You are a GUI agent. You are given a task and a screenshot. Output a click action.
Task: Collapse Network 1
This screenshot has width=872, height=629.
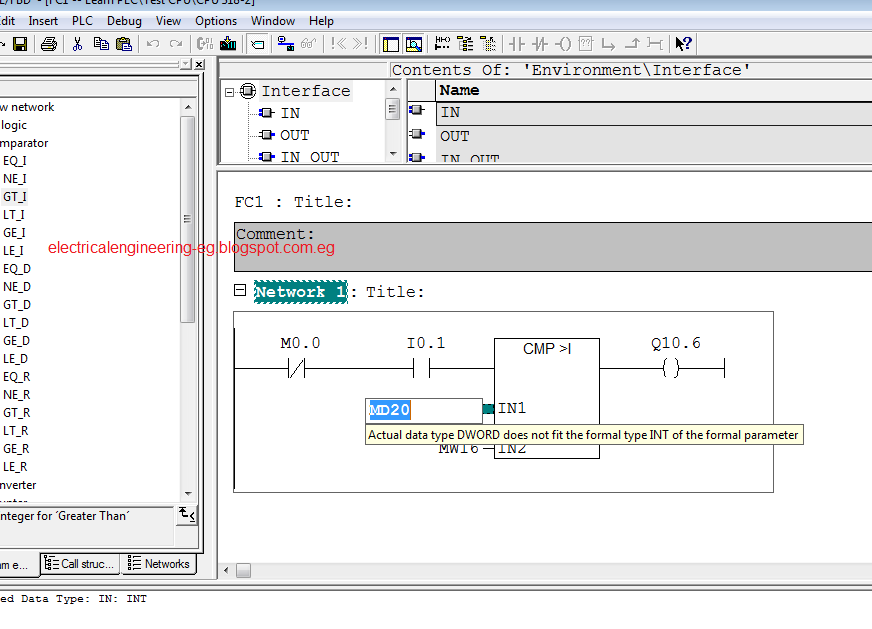[239, 291]
